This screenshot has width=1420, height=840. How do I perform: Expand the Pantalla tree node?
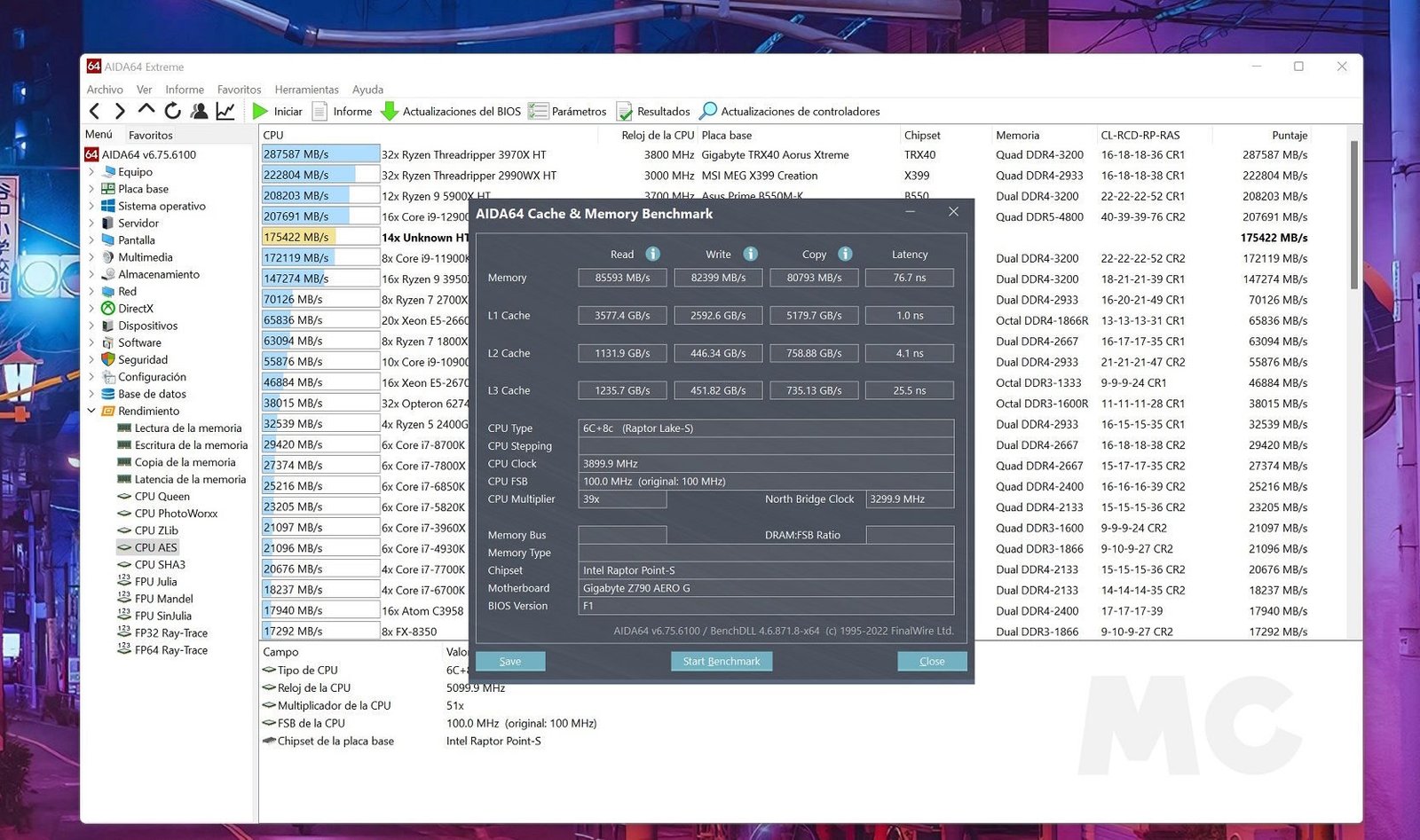coord(91,240)
